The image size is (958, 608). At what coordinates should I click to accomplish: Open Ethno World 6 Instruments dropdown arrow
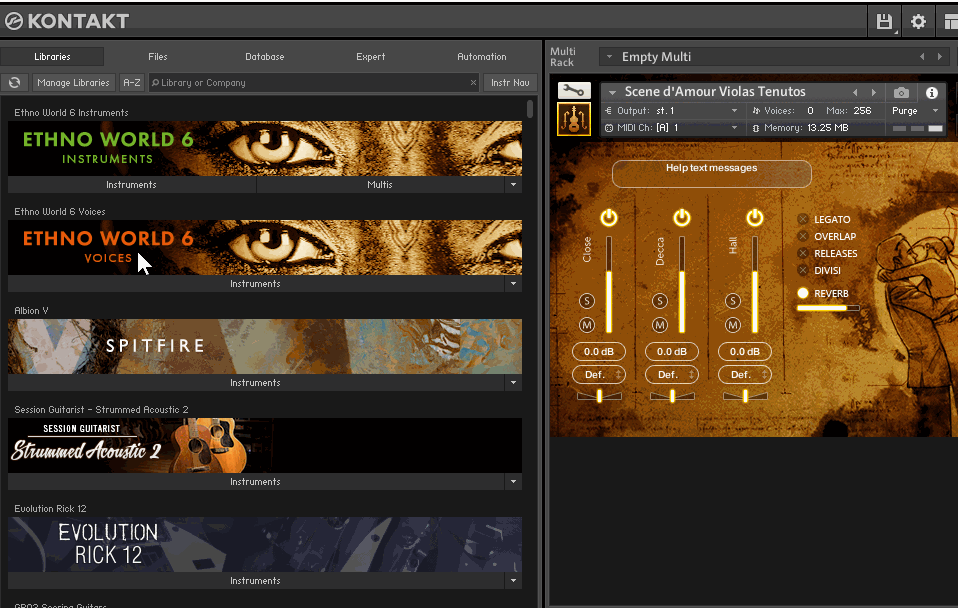(513, 185)
